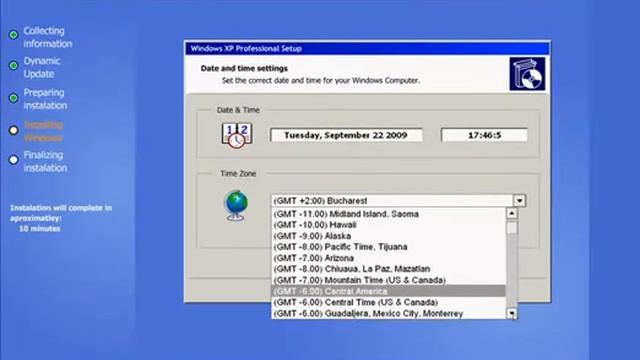This screenshot has width=640, height=360.
Task: Pick Chihuahua, La Paz, Mazatlan entry
Action: click(x=389, y=269)
